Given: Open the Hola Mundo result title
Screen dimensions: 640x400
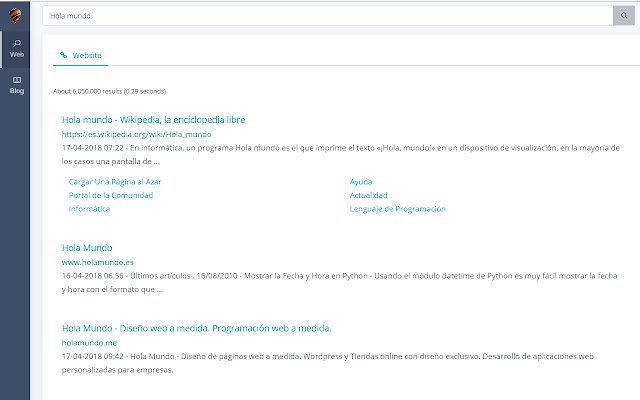Looking at the screenshot, I should [87, 248].
